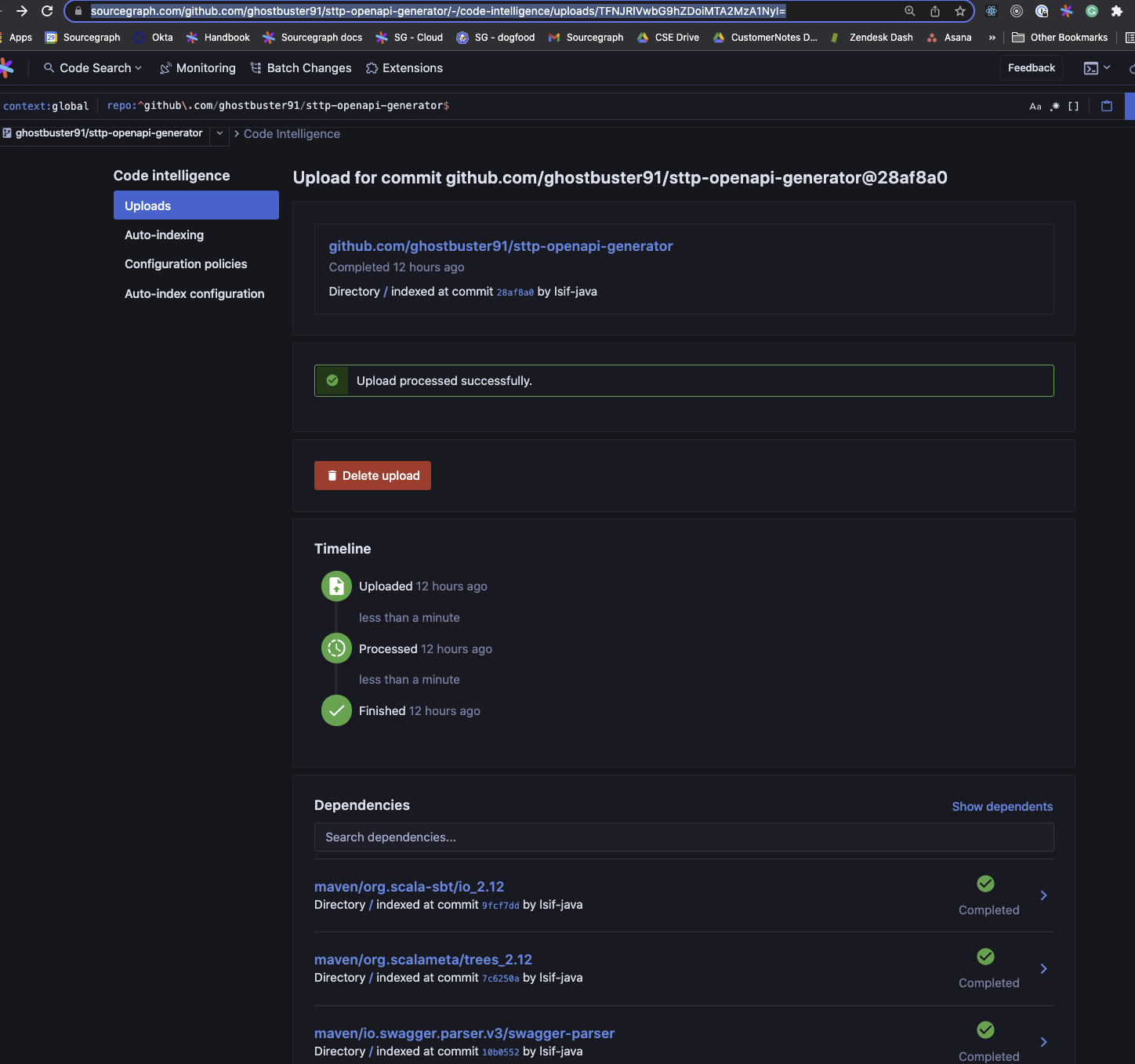This screenshot has height=1064, width=1135.
Task: Open the Sourcegraph browser extension icon
Action: [1067, 11]
